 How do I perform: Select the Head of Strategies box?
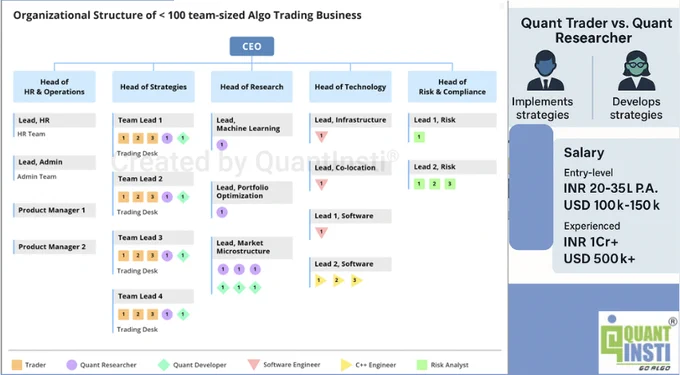point(153,87)
